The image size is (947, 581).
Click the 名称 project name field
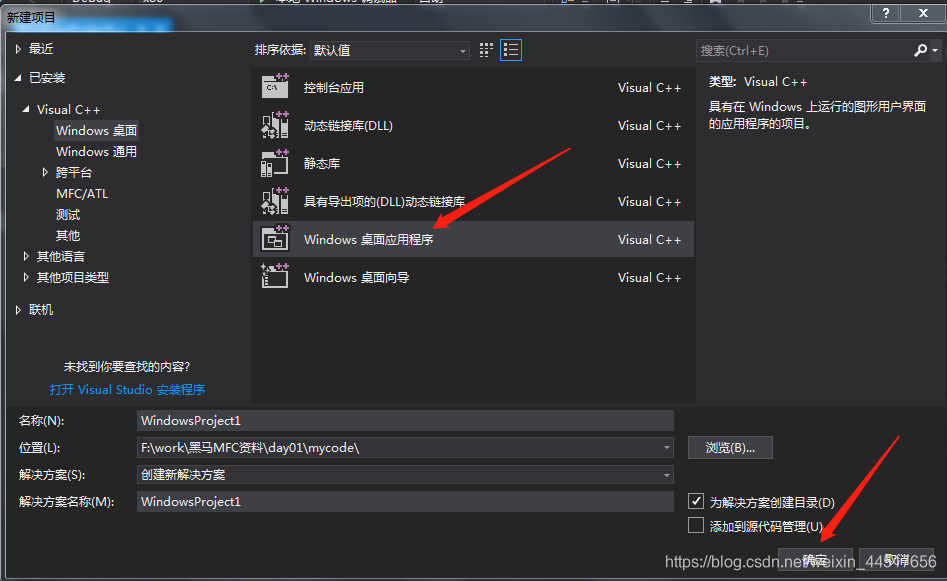[405, 420]
